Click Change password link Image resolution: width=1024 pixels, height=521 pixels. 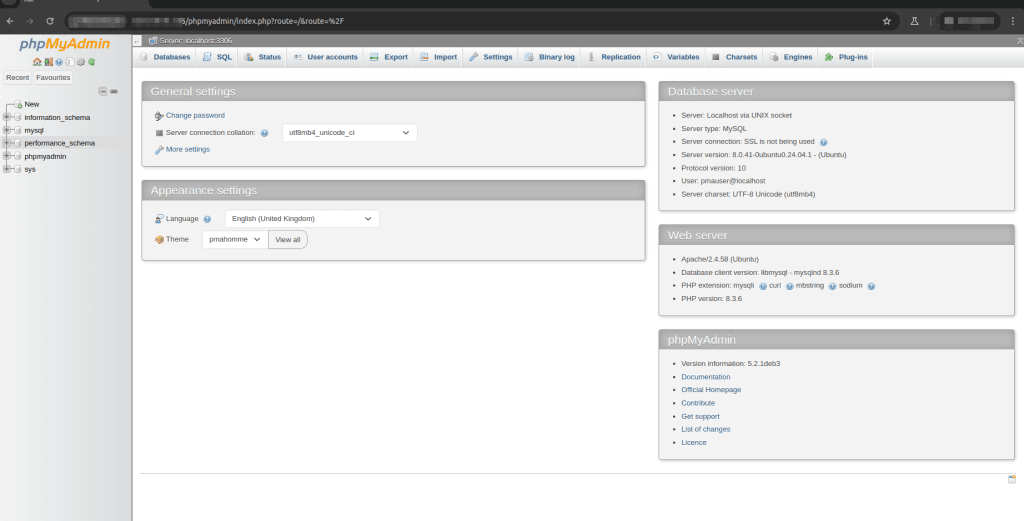click(195, 116)
